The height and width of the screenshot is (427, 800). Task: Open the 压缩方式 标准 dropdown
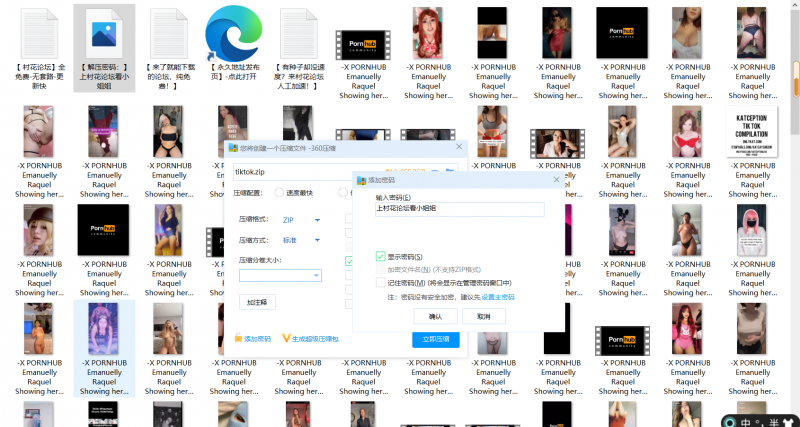[x=317, y=240]
